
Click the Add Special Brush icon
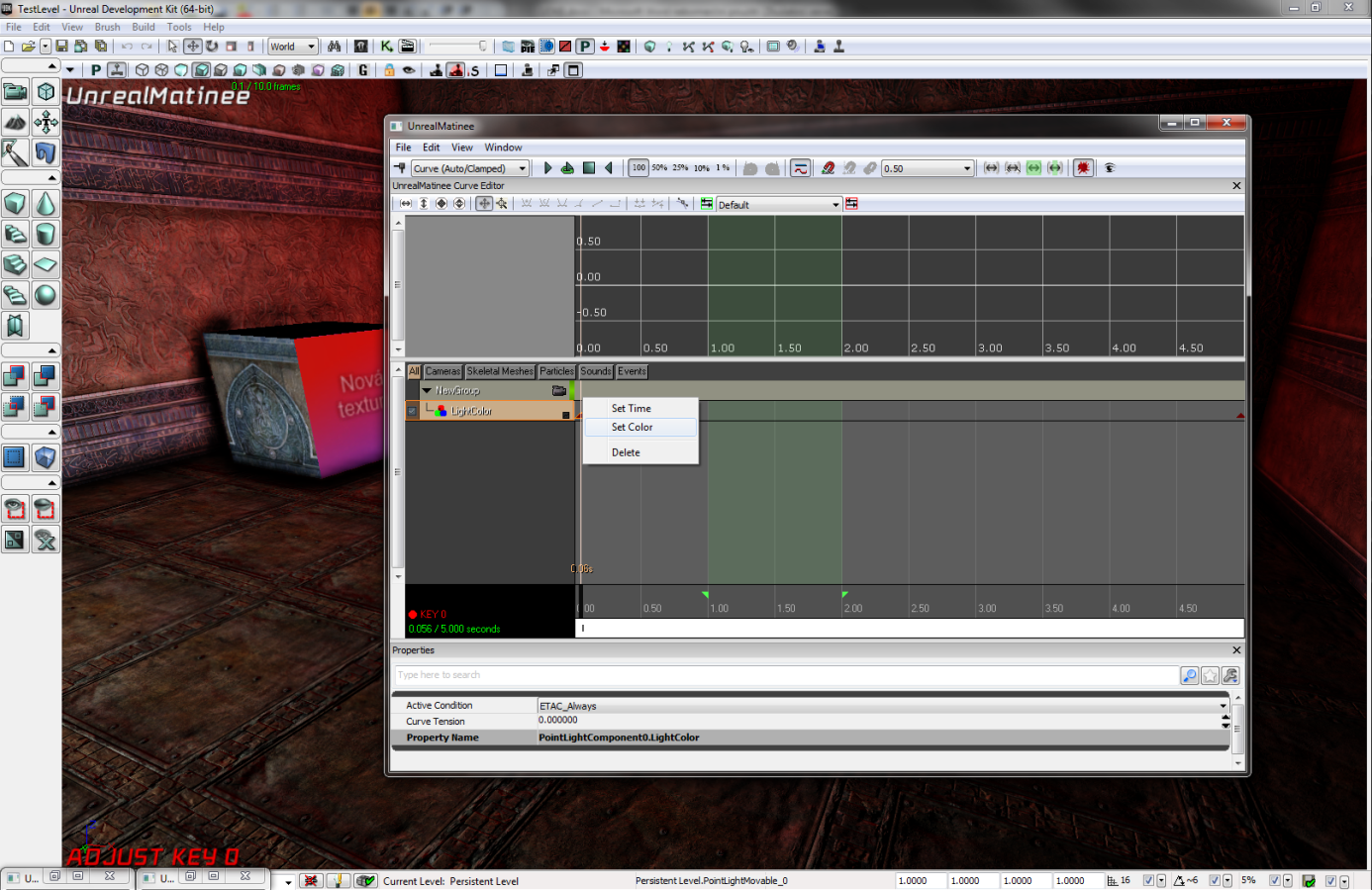(15, 457)
